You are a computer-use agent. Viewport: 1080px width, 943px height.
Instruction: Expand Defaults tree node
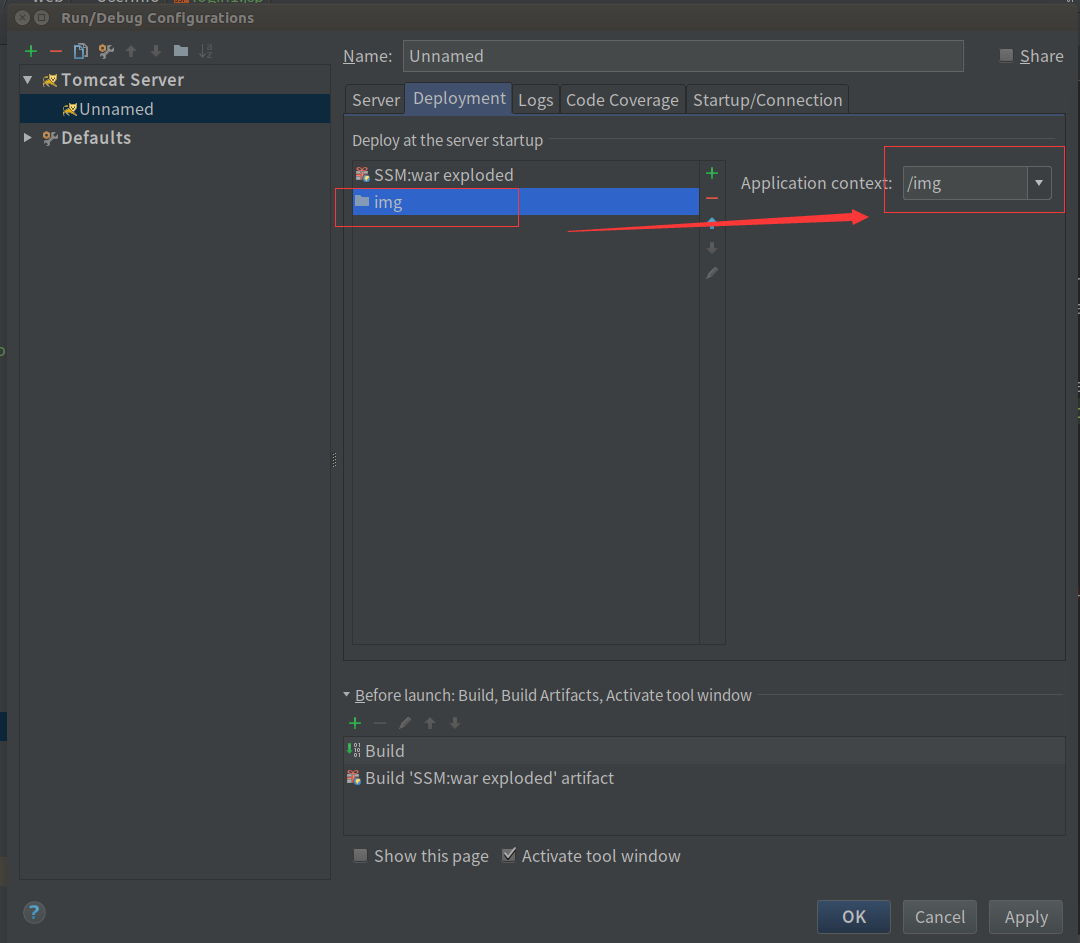28,138
